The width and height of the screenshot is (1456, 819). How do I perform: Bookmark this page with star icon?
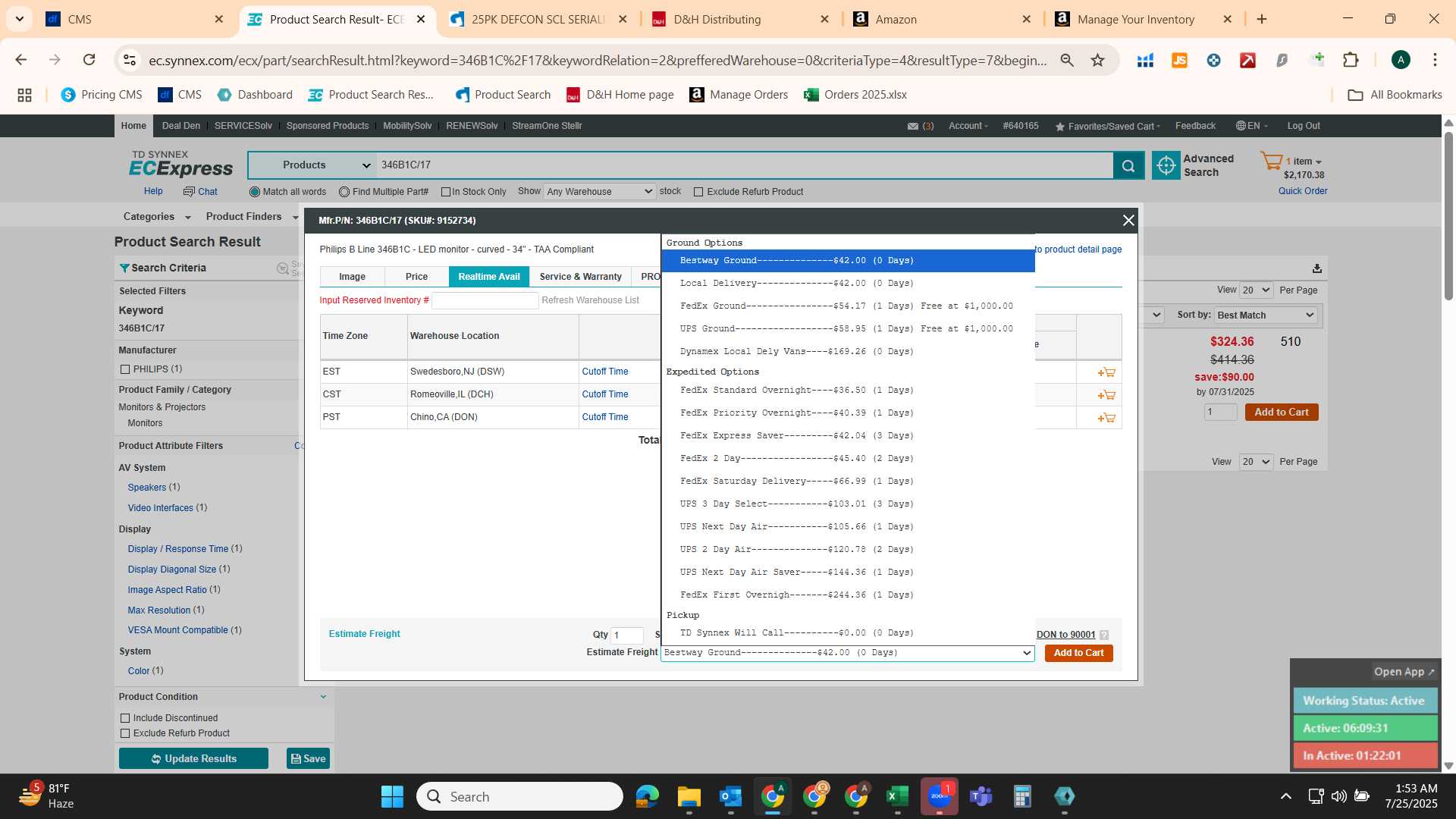[1097, 60]
